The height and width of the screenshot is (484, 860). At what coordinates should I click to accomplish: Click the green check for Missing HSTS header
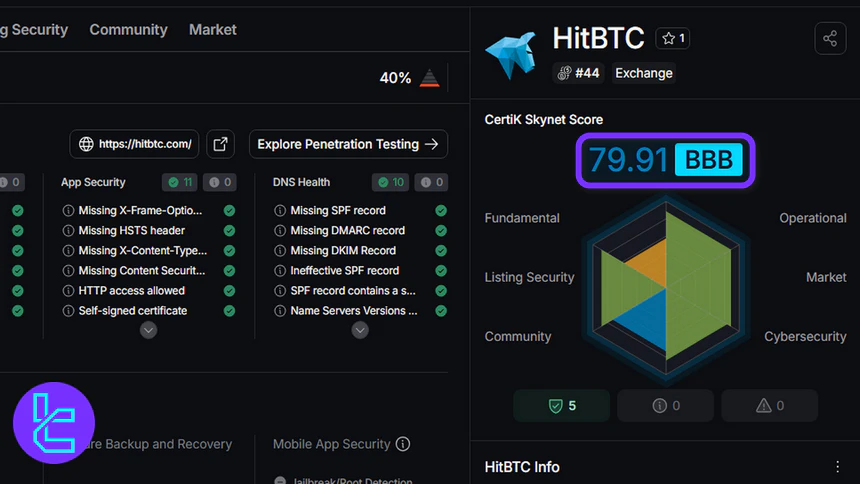[229, 231]
